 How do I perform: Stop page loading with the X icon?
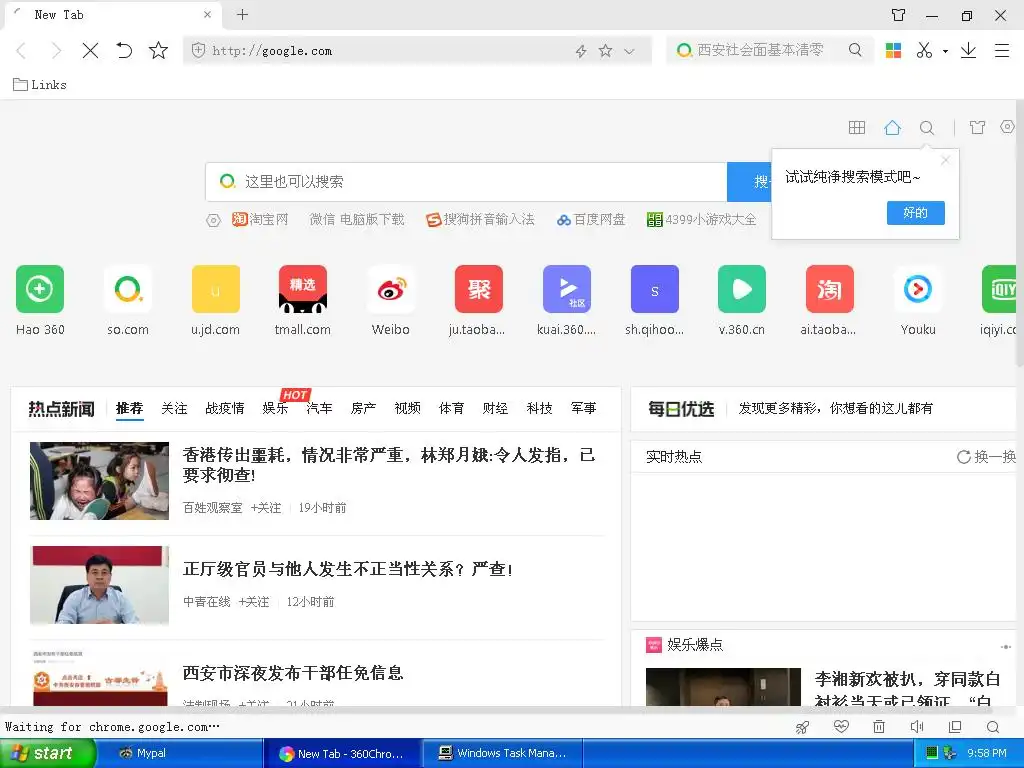[x=90, y=51]
